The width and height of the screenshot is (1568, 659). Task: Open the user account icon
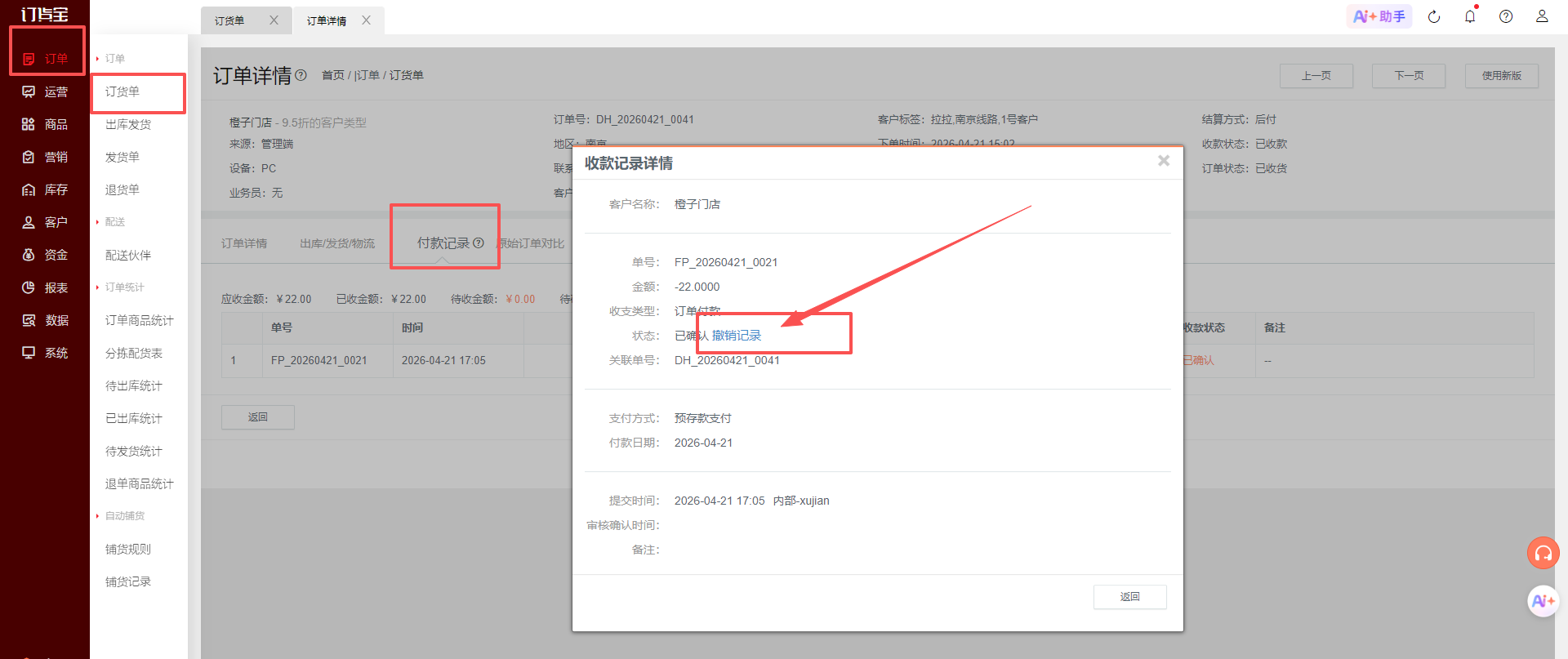[1542, 16]
